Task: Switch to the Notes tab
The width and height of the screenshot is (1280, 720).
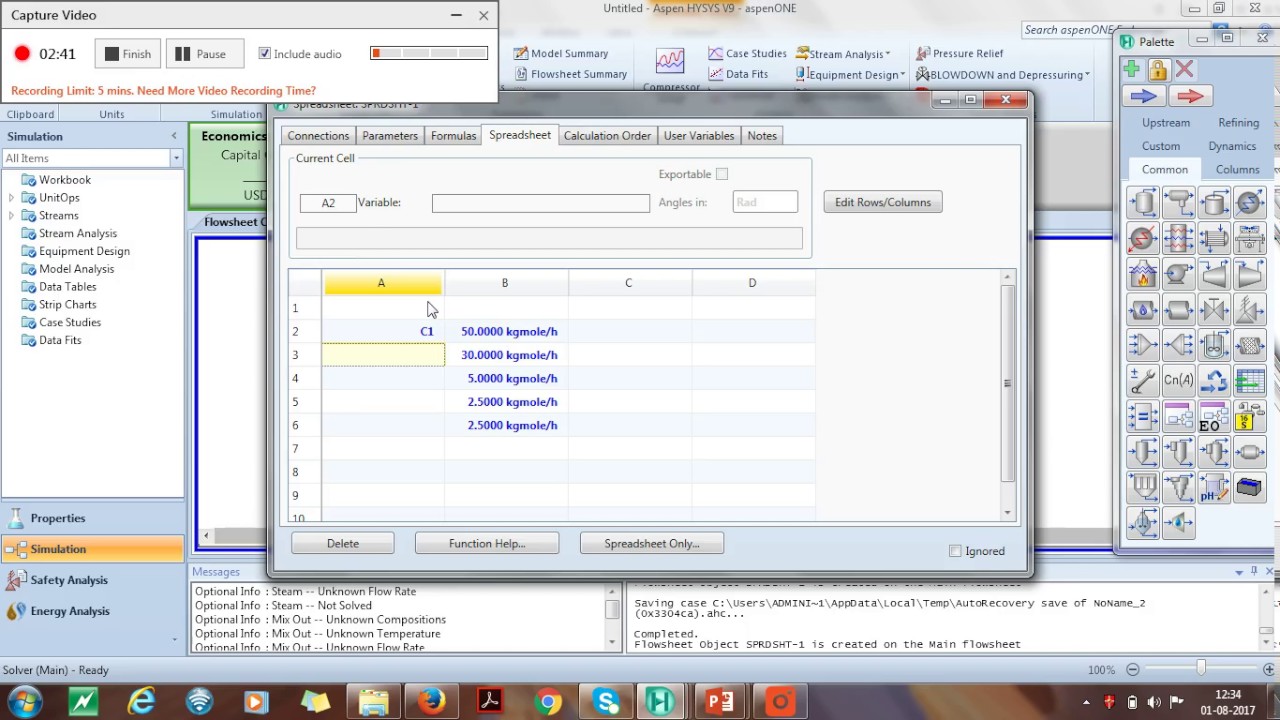Action: point(762,136)
